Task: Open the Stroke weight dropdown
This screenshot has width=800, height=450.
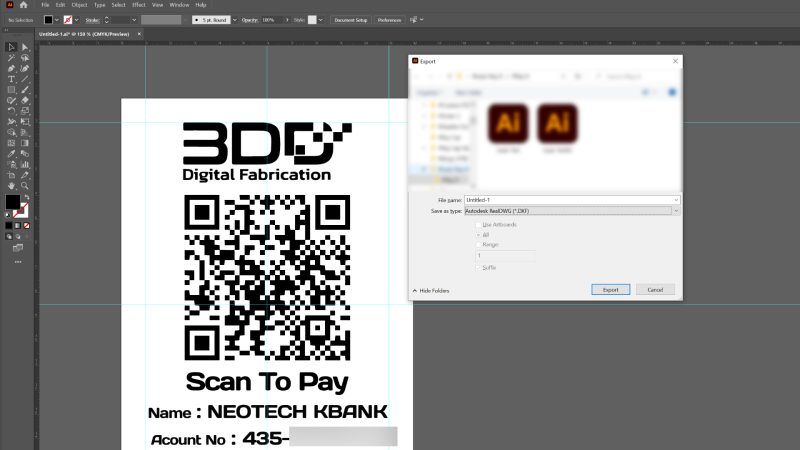Action: (x=134, y=20)
